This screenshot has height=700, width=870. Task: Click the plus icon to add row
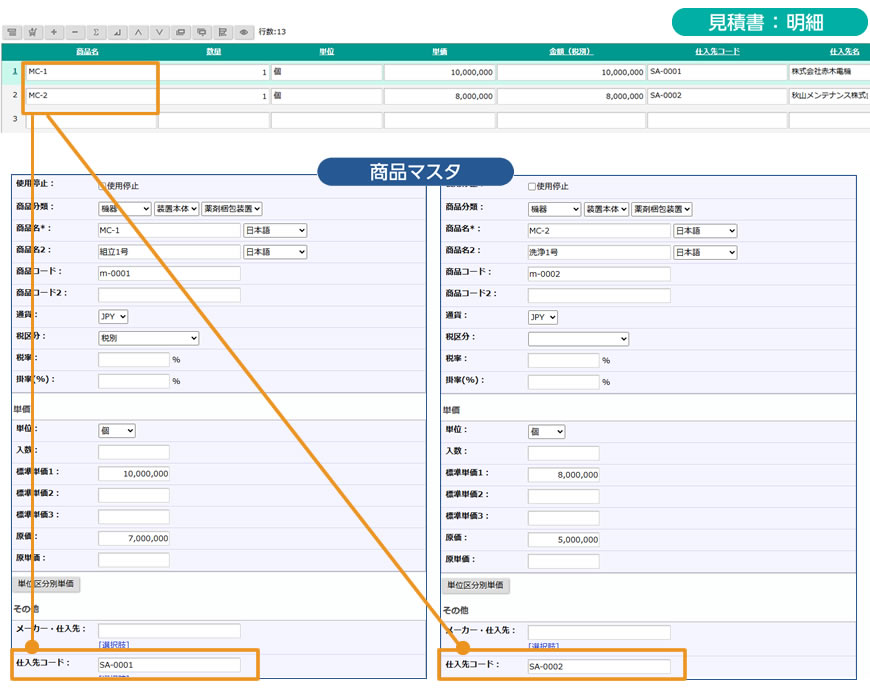pos(54,32)
